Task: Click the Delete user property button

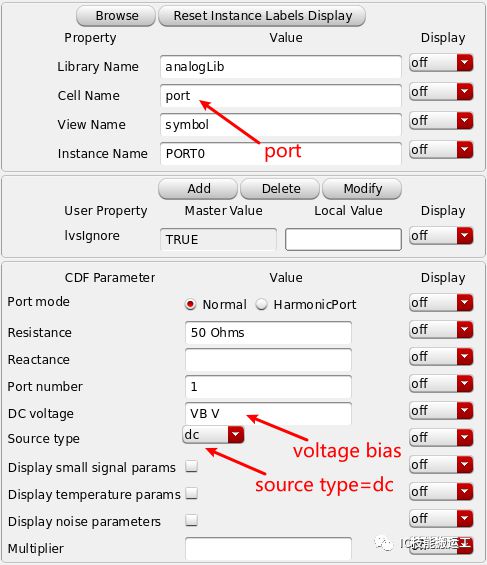Action: pos(280,189)
